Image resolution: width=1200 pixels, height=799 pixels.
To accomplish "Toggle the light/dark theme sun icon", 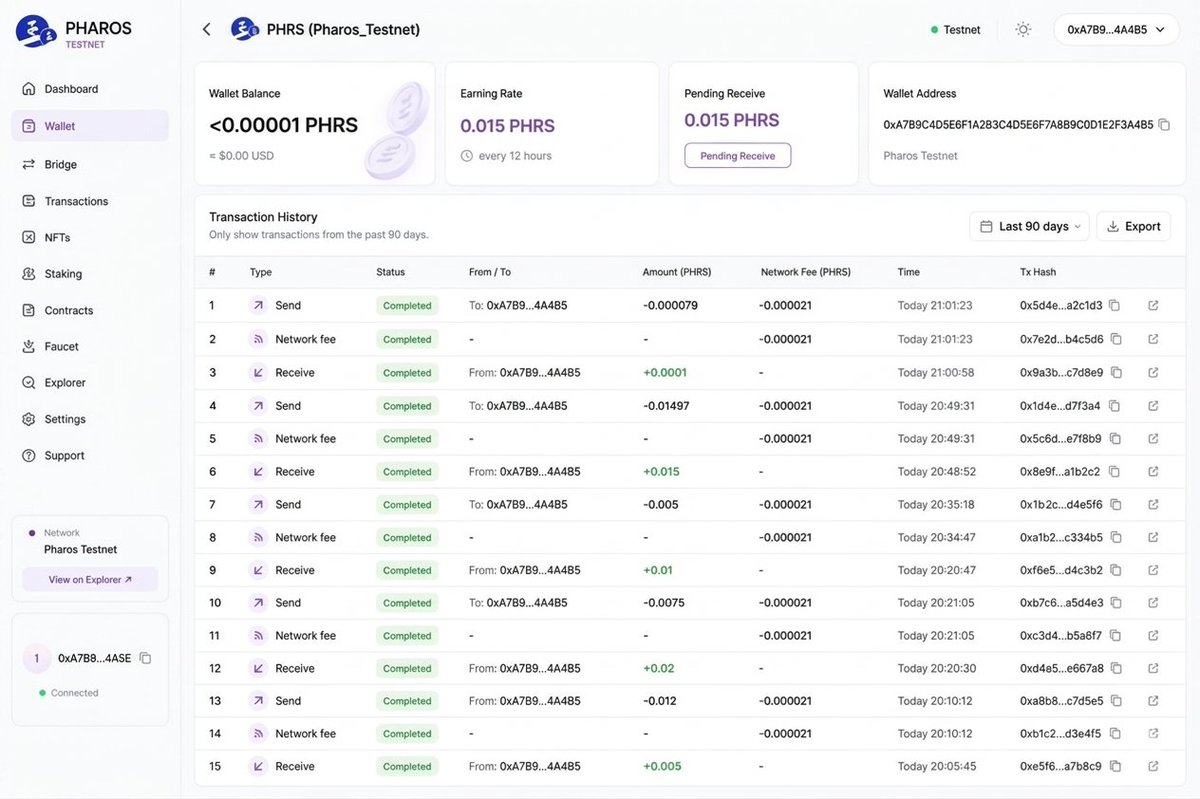I will click(x=1023, y=30).
